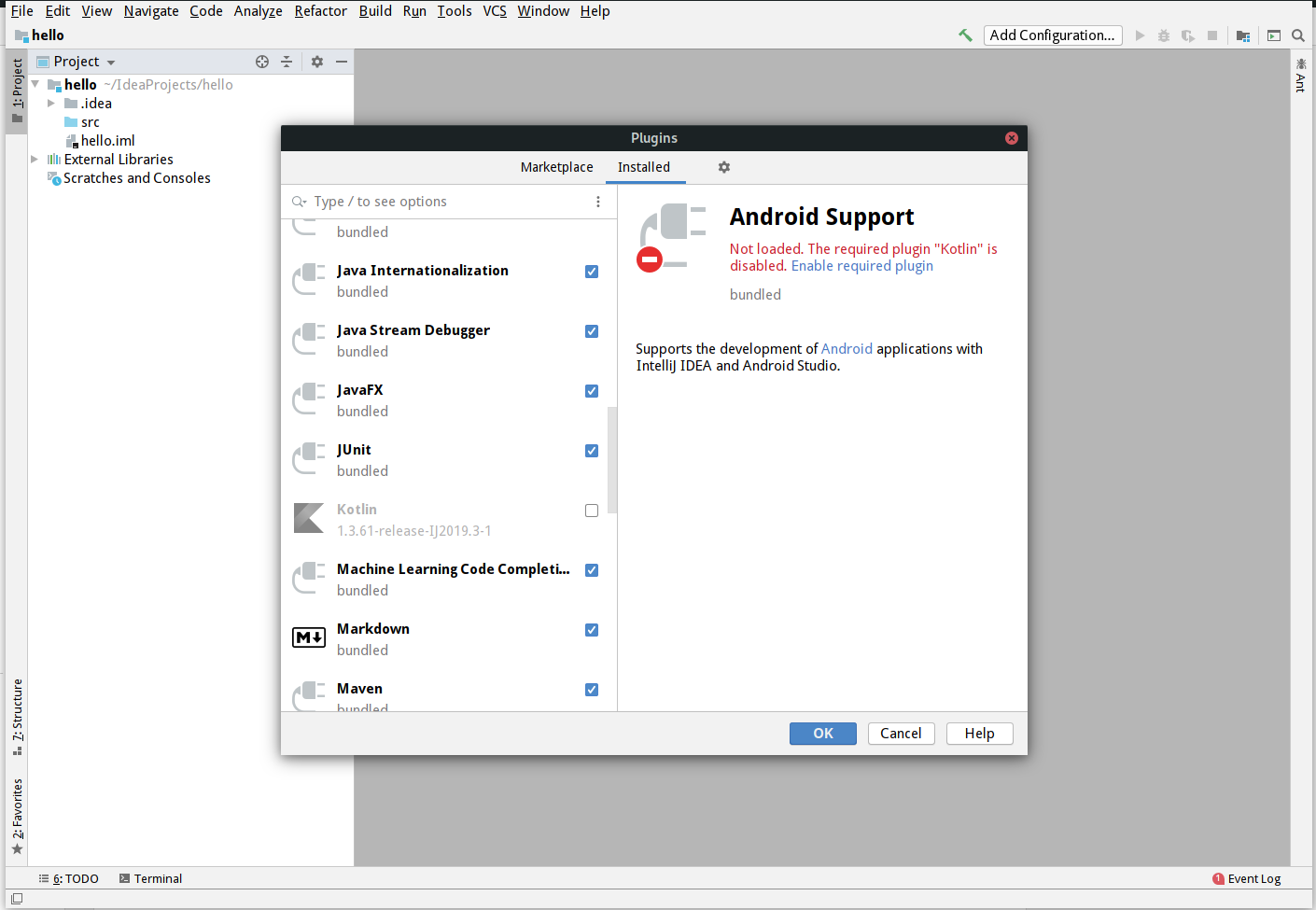Open the Tools menu
The width and height of the screenshot is (1316, 910).
[x=455, y=11]
